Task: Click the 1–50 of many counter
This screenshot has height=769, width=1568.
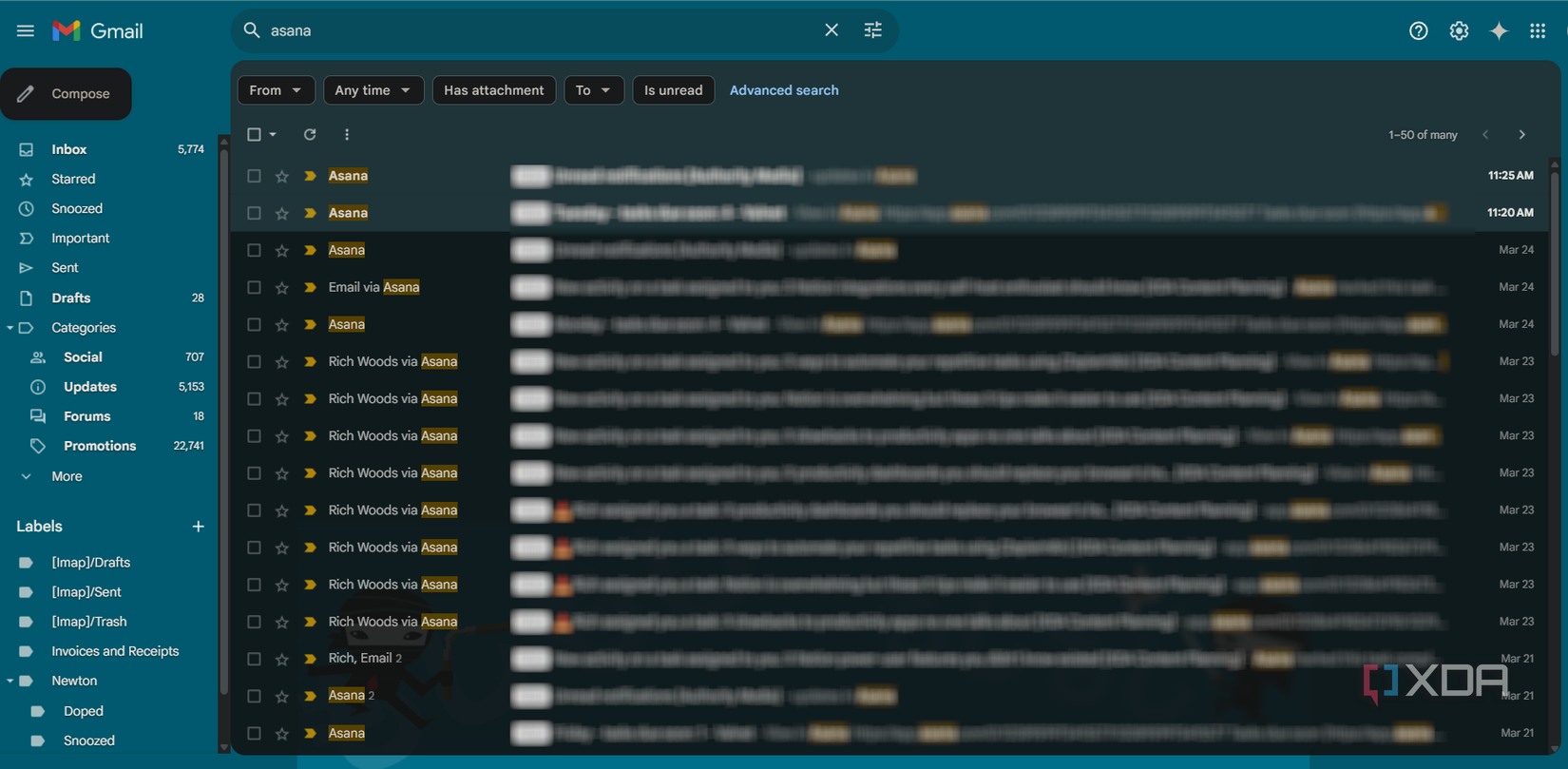Action: tap(1423, 135)
